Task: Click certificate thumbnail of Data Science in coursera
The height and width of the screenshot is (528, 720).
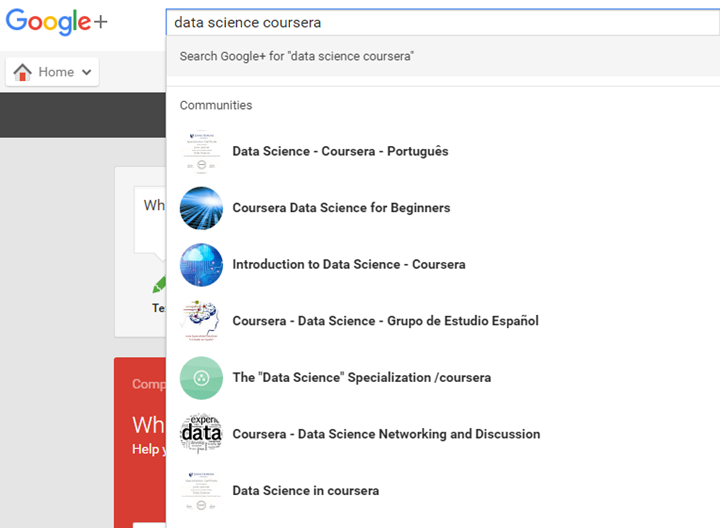Action: (201, 491)
